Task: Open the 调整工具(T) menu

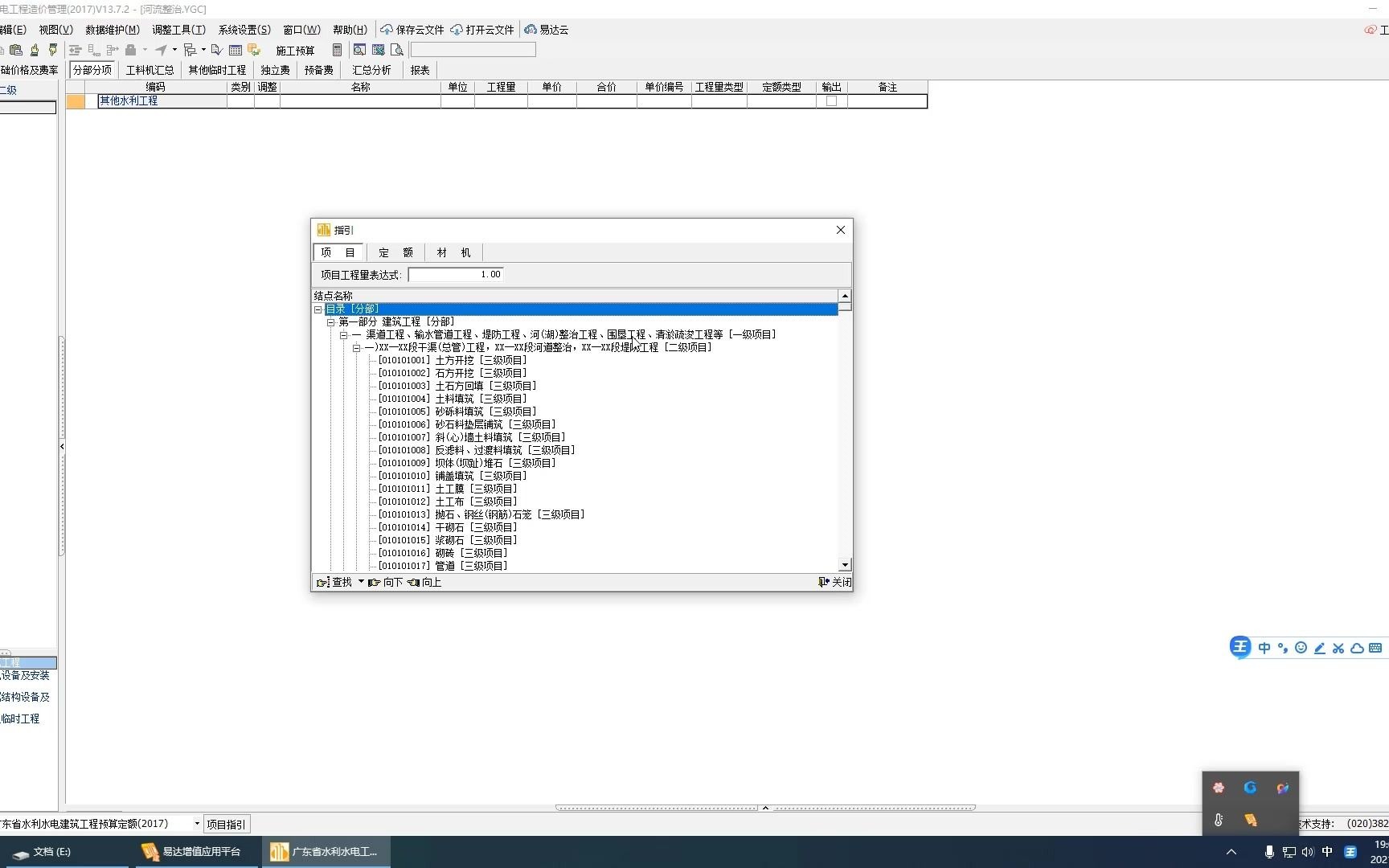Action: pyautogui.click(x=178, y=30)
